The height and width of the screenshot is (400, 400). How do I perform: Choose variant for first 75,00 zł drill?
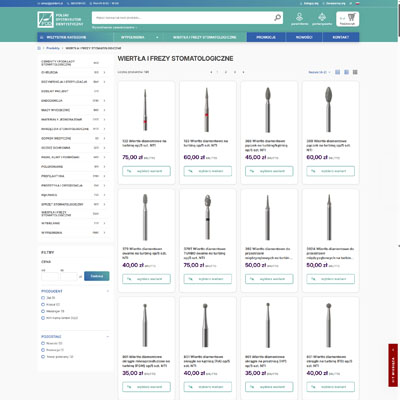(x=146, y=171)
